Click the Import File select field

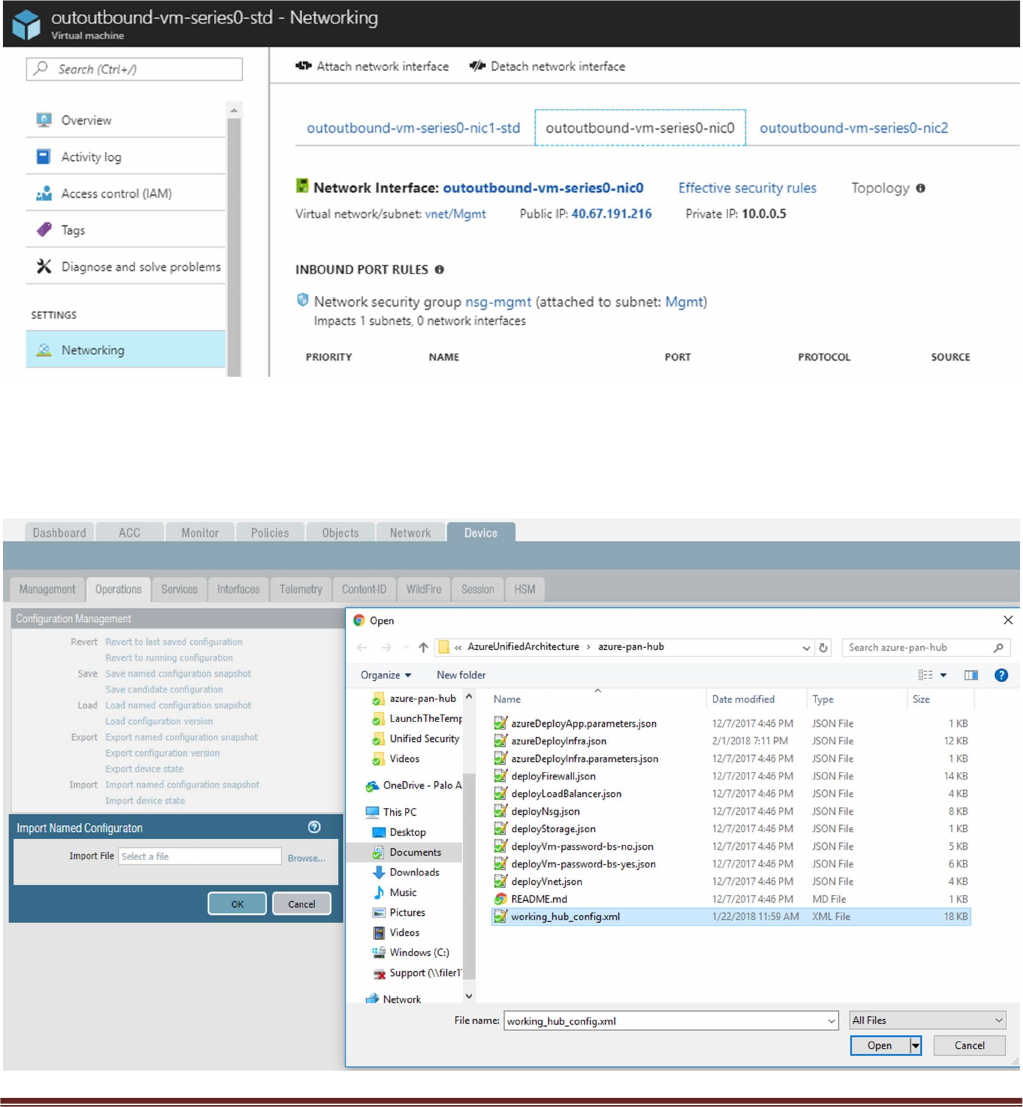coord(200,856)
